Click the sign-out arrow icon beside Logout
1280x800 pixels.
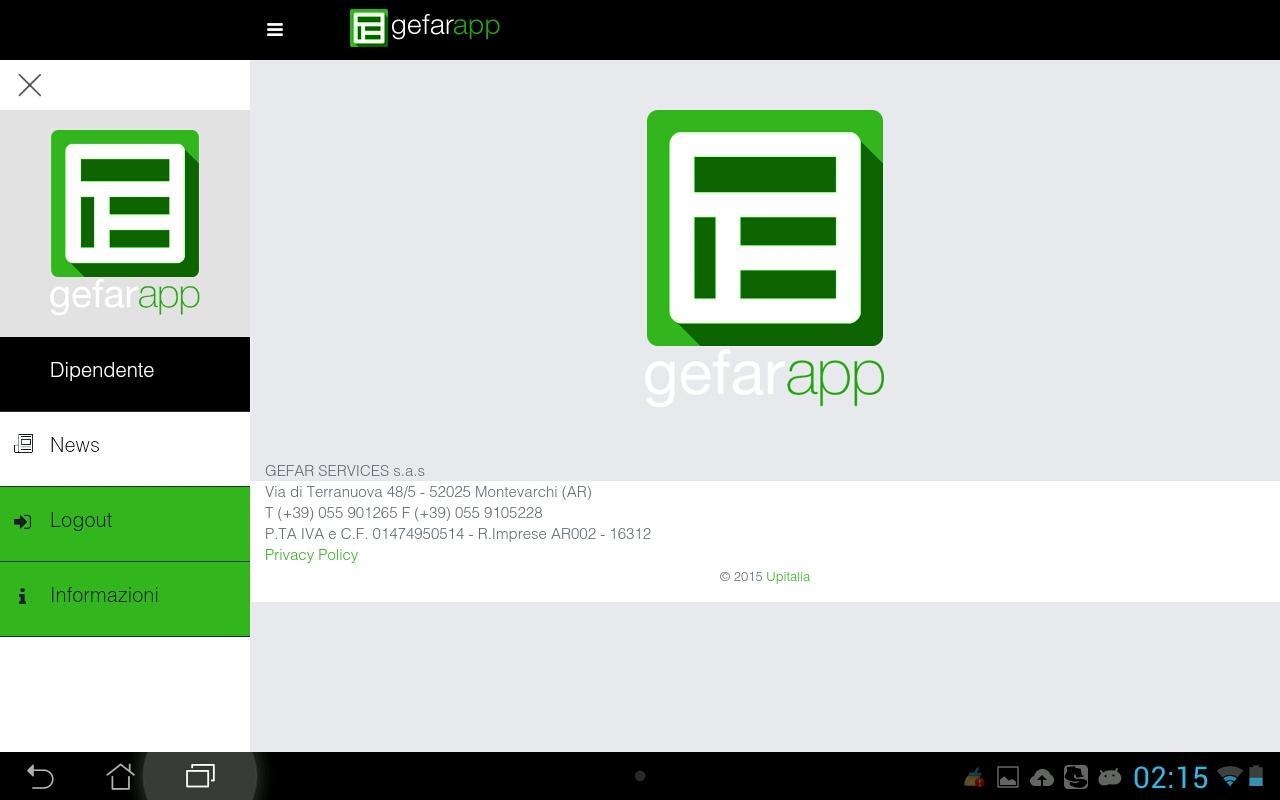tap(23, 521)
